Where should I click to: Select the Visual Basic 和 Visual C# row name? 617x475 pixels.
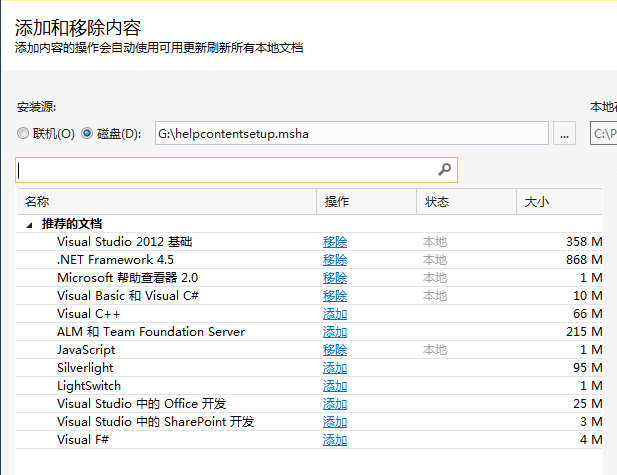(x=128, y=296)
